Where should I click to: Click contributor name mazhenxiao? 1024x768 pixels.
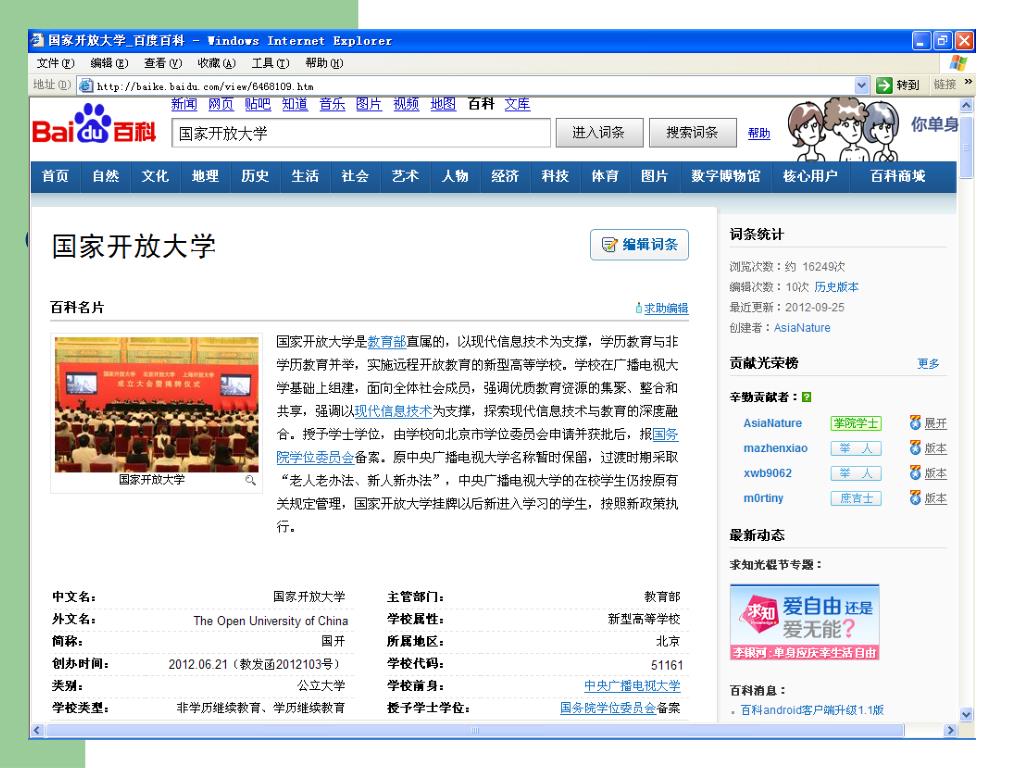pyautogui.click(x=775, y=448)
